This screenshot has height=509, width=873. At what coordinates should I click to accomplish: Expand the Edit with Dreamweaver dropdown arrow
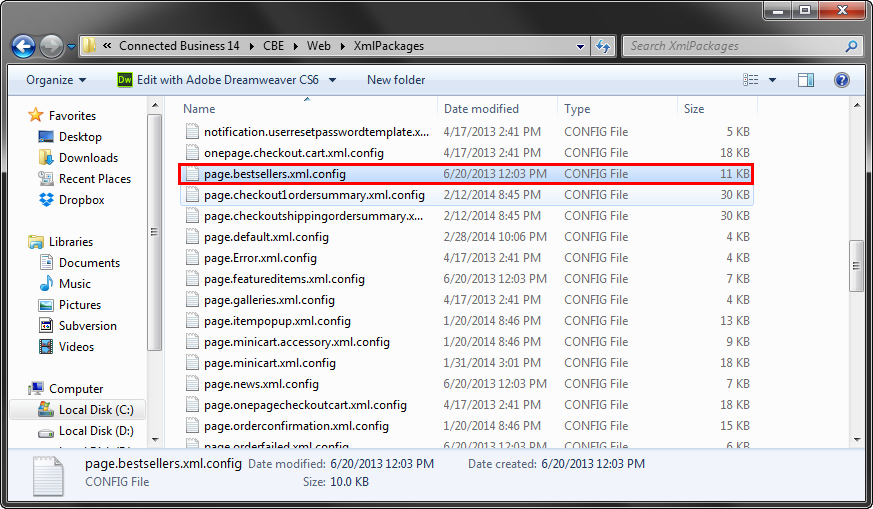click(x=332, y=80)
